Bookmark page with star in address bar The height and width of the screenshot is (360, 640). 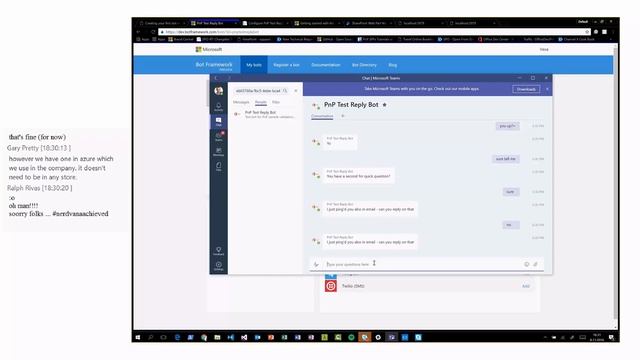587,32
